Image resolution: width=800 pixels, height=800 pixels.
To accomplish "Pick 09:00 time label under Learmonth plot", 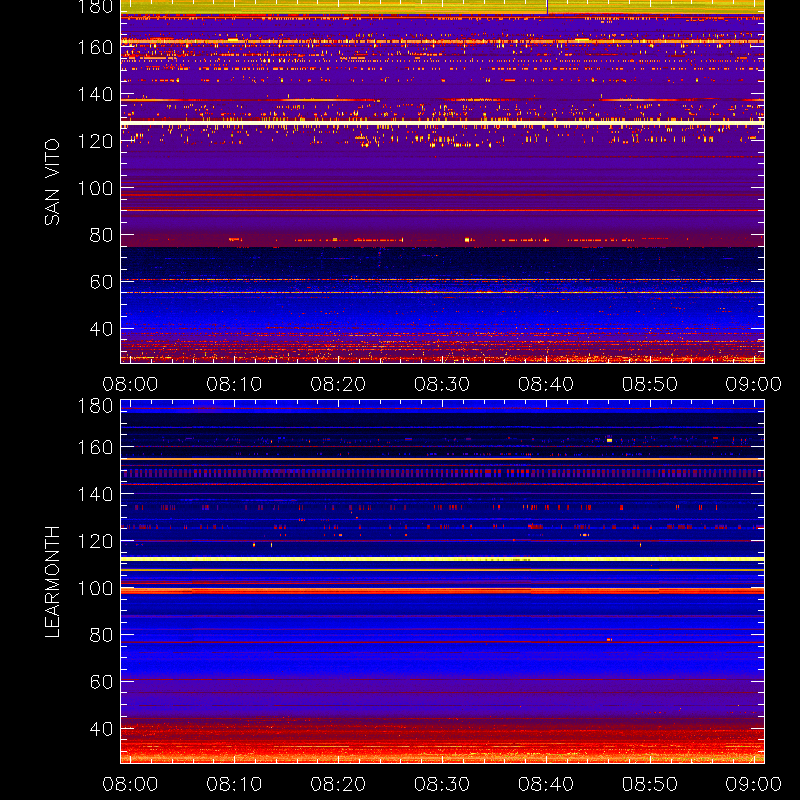I will pyautogui.click(x=754, y=784).
